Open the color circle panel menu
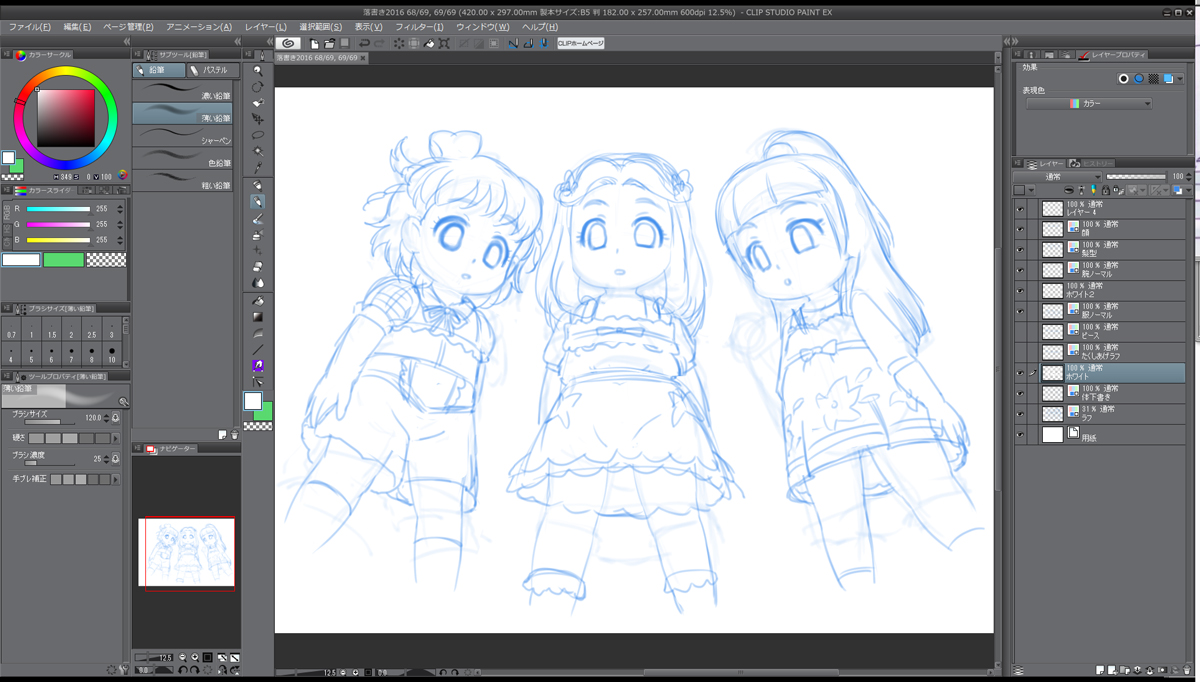 [x=8, y=56]
